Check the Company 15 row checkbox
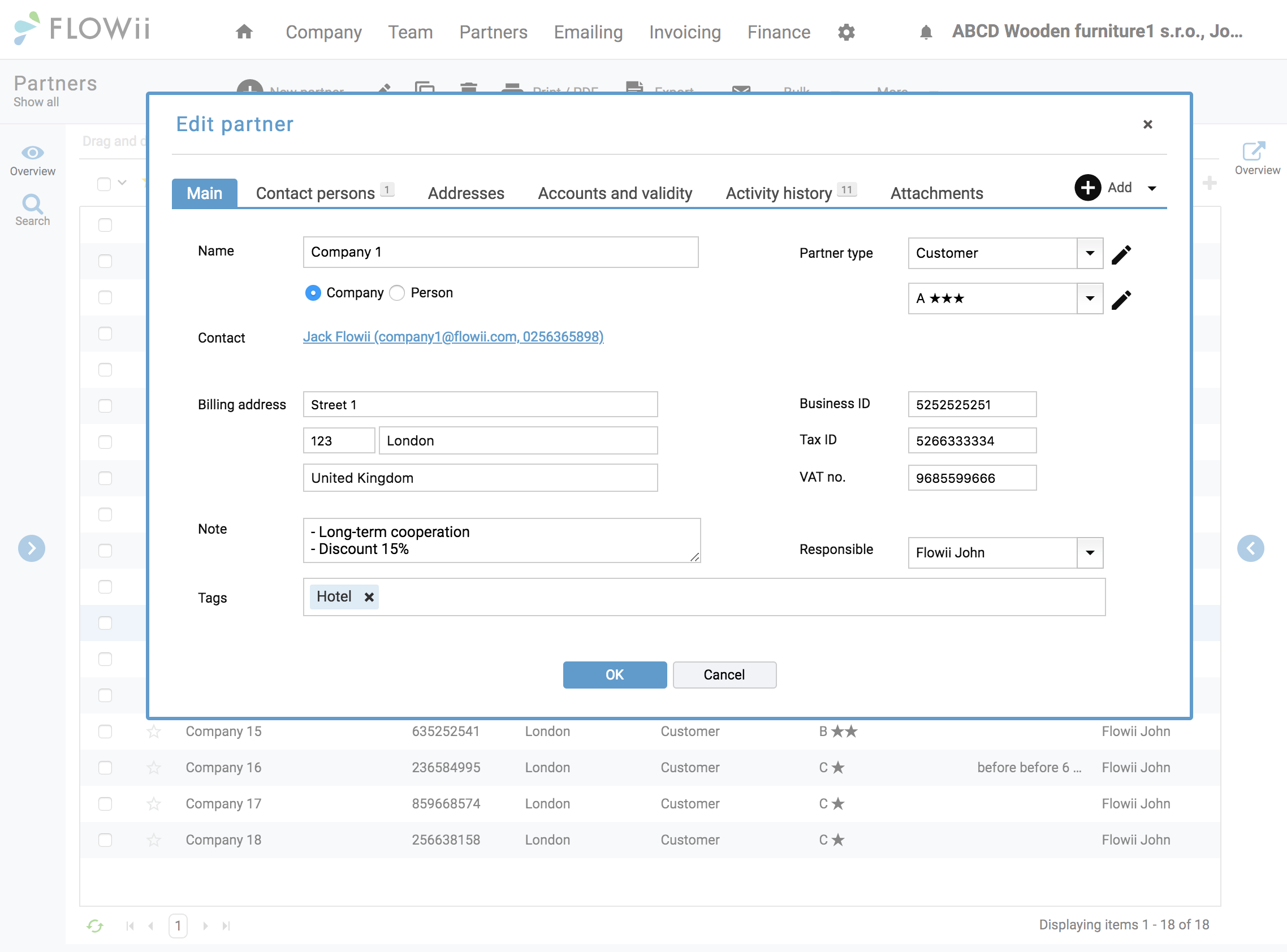This screenshot has height=952, width=1287. tap(105, 732)
